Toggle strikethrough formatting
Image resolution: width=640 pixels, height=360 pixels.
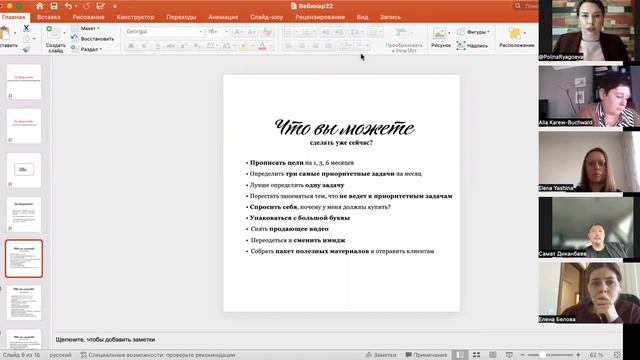(171, 46)
